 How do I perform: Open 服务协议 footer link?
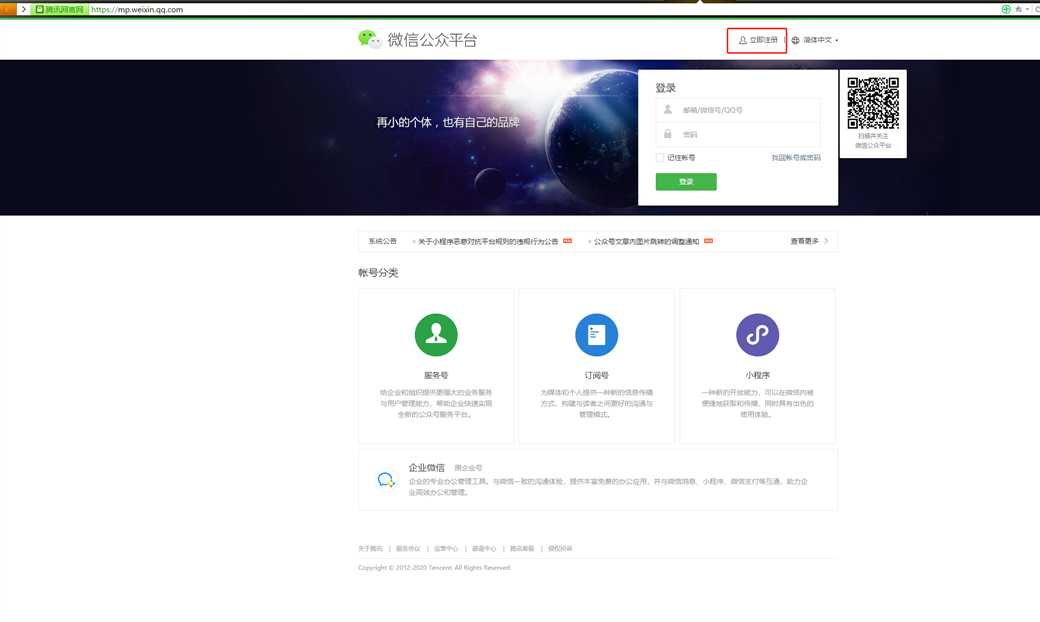pos(408,548)
